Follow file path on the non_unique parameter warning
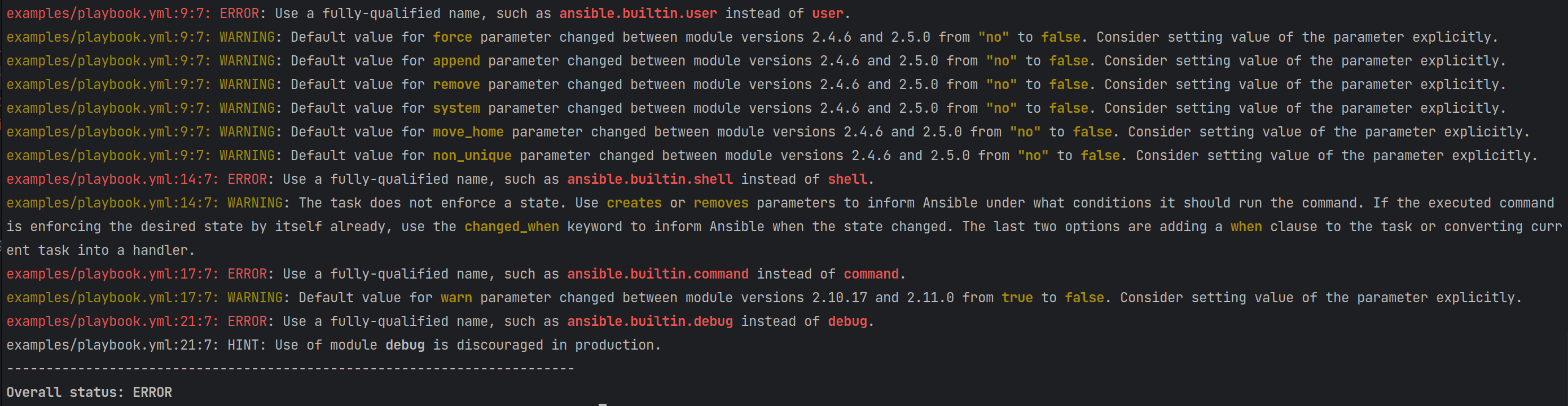The width and height of the screenshot is (1568, 406). (107, 156)
